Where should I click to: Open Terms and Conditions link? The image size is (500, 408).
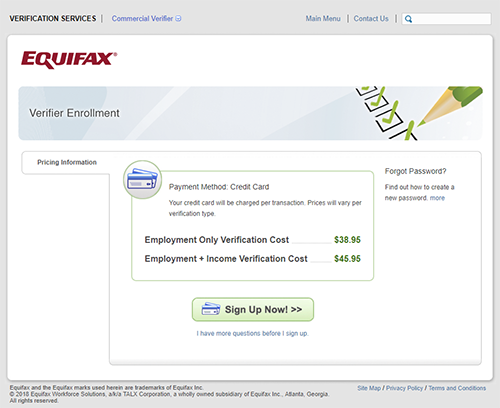[457, 388]
